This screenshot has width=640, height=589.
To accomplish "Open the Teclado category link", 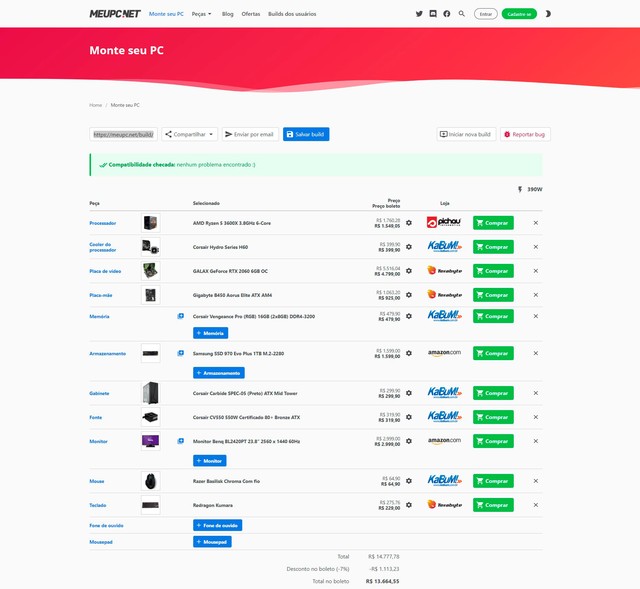I will pyautogui.click(x=98, y=505).
